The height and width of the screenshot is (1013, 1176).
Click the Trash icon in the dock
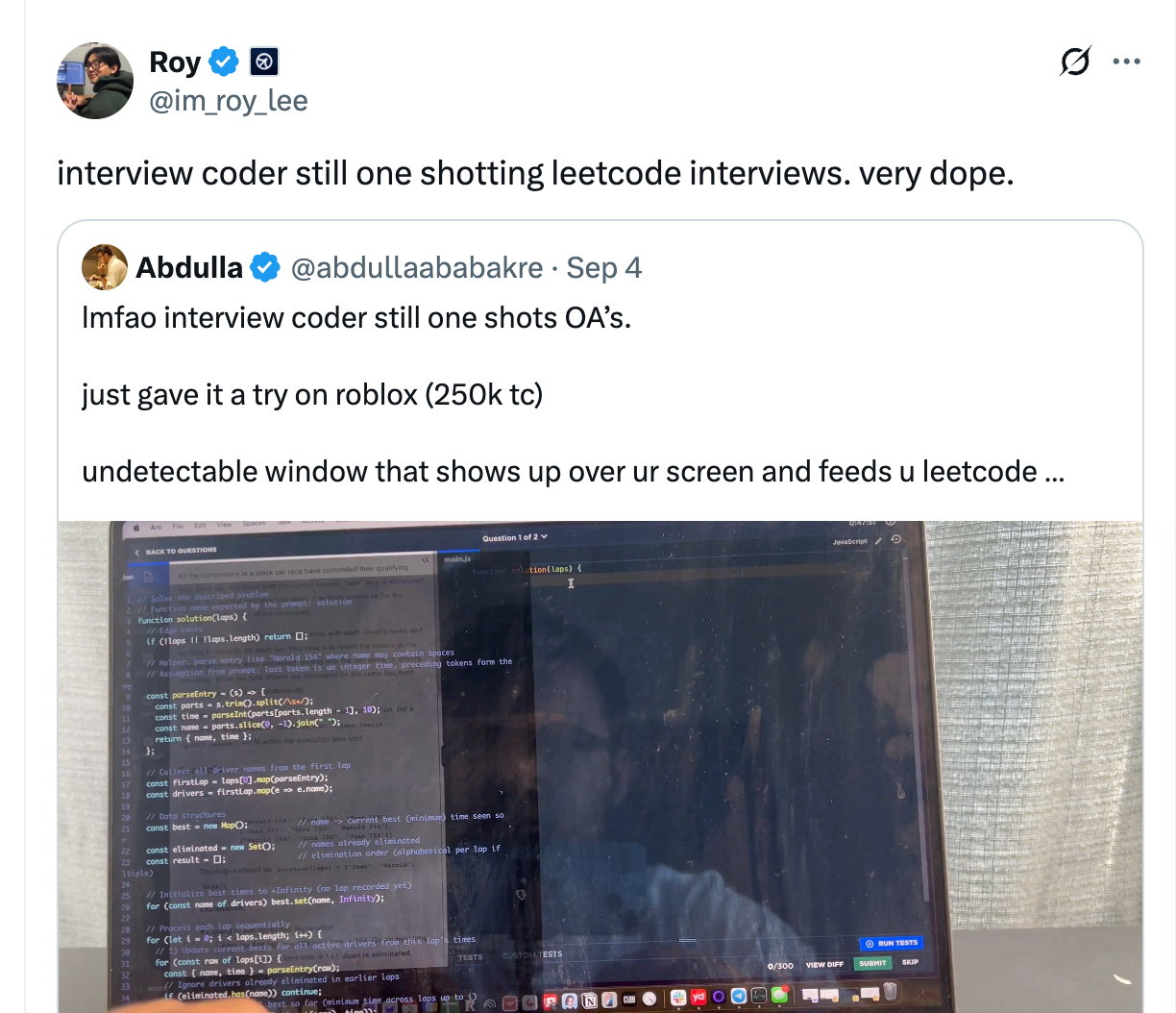point(890,991)
